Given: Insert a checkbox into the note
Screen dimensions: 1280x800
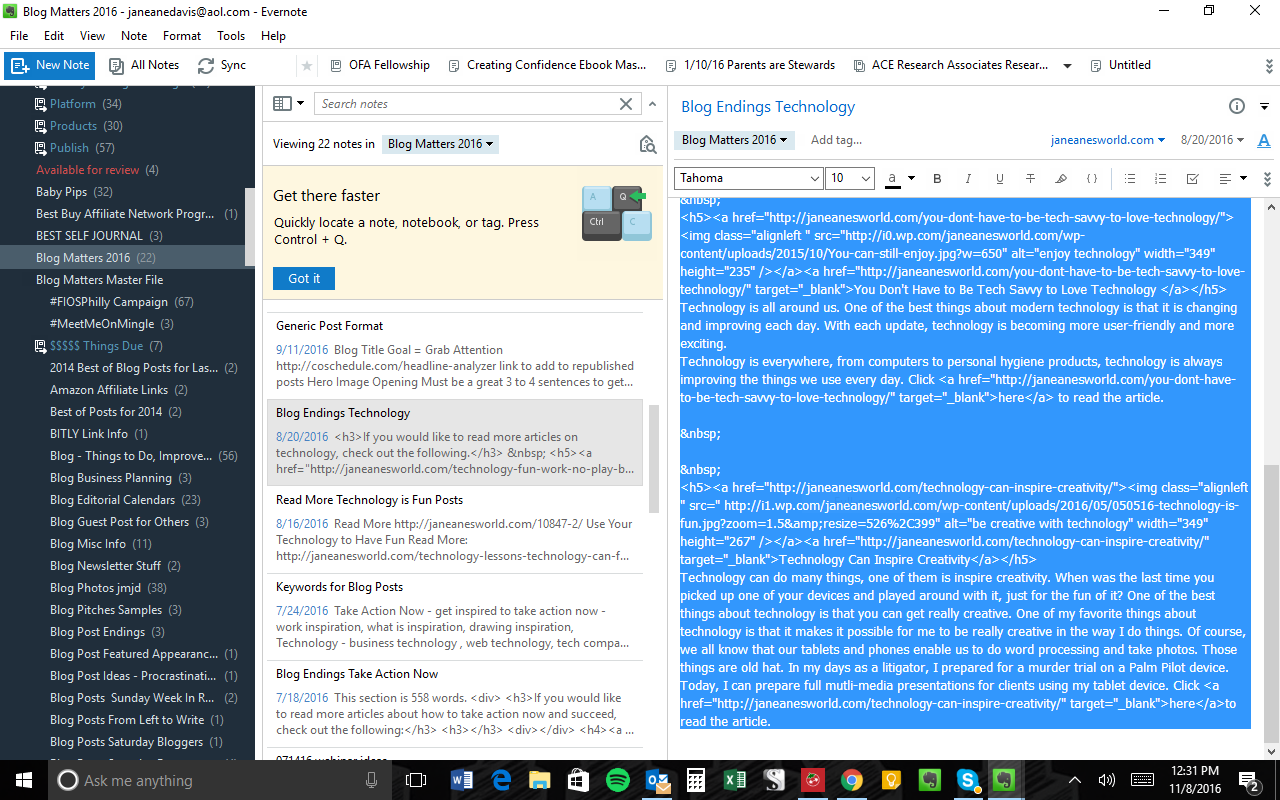Looking at the screenshot, I should (x=1192, y=179).
